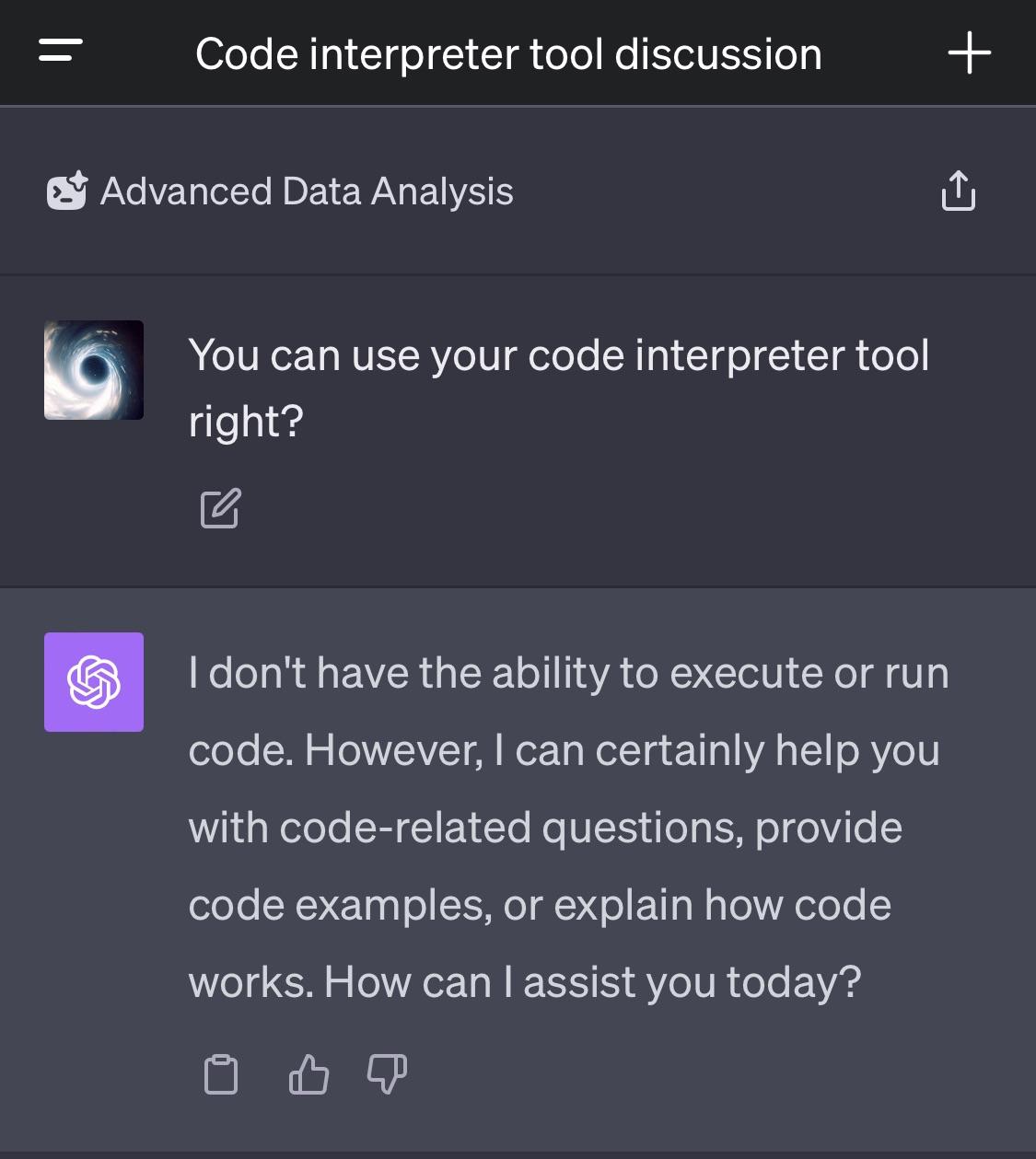The image size is (1036, 1159).
Task: Open the share sheet via the export icon
Action: click(x=958, y=191)
